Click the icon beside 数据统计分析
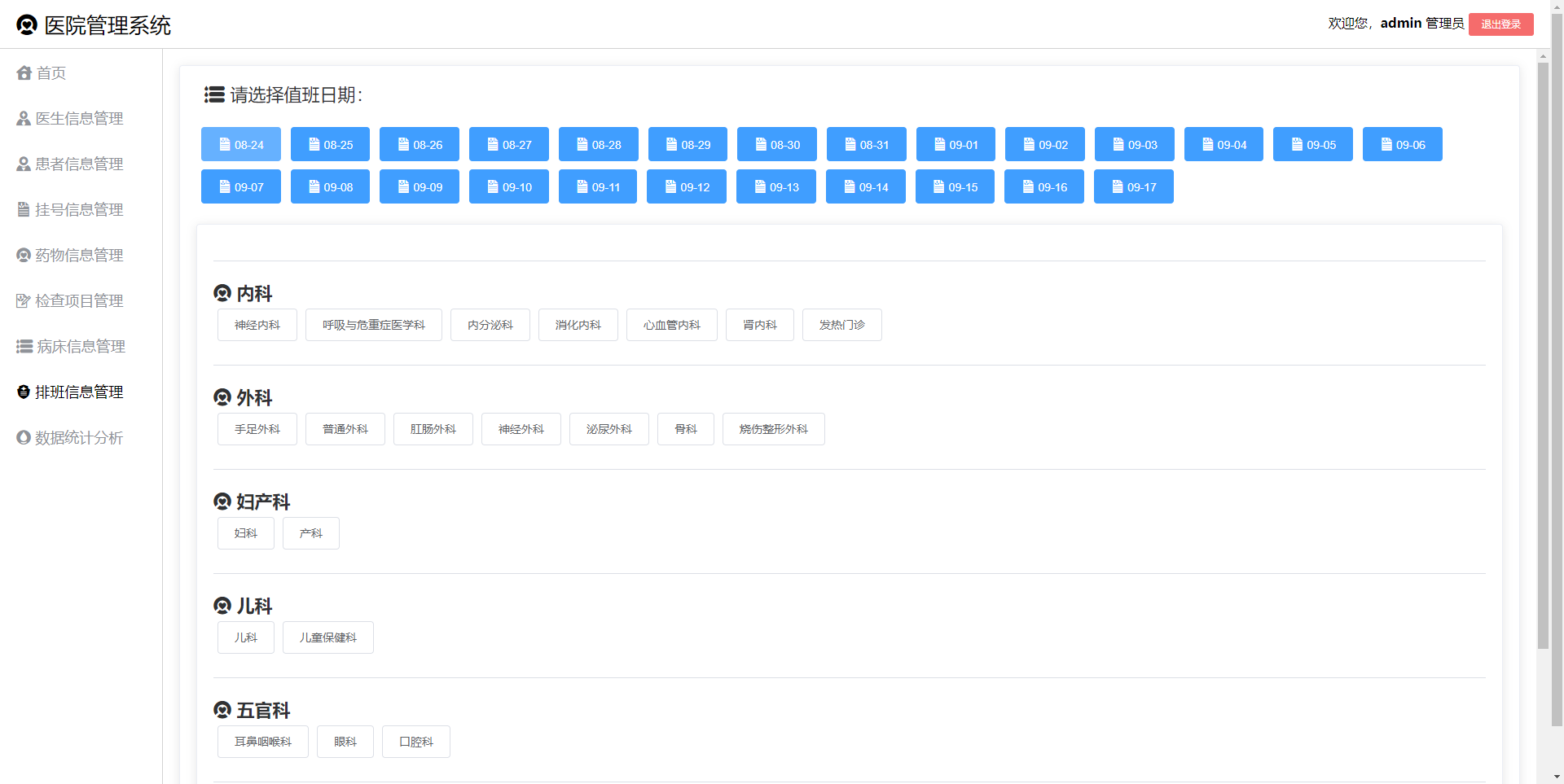This screenshot has width=1564, height=784. [x=24, y=438]
